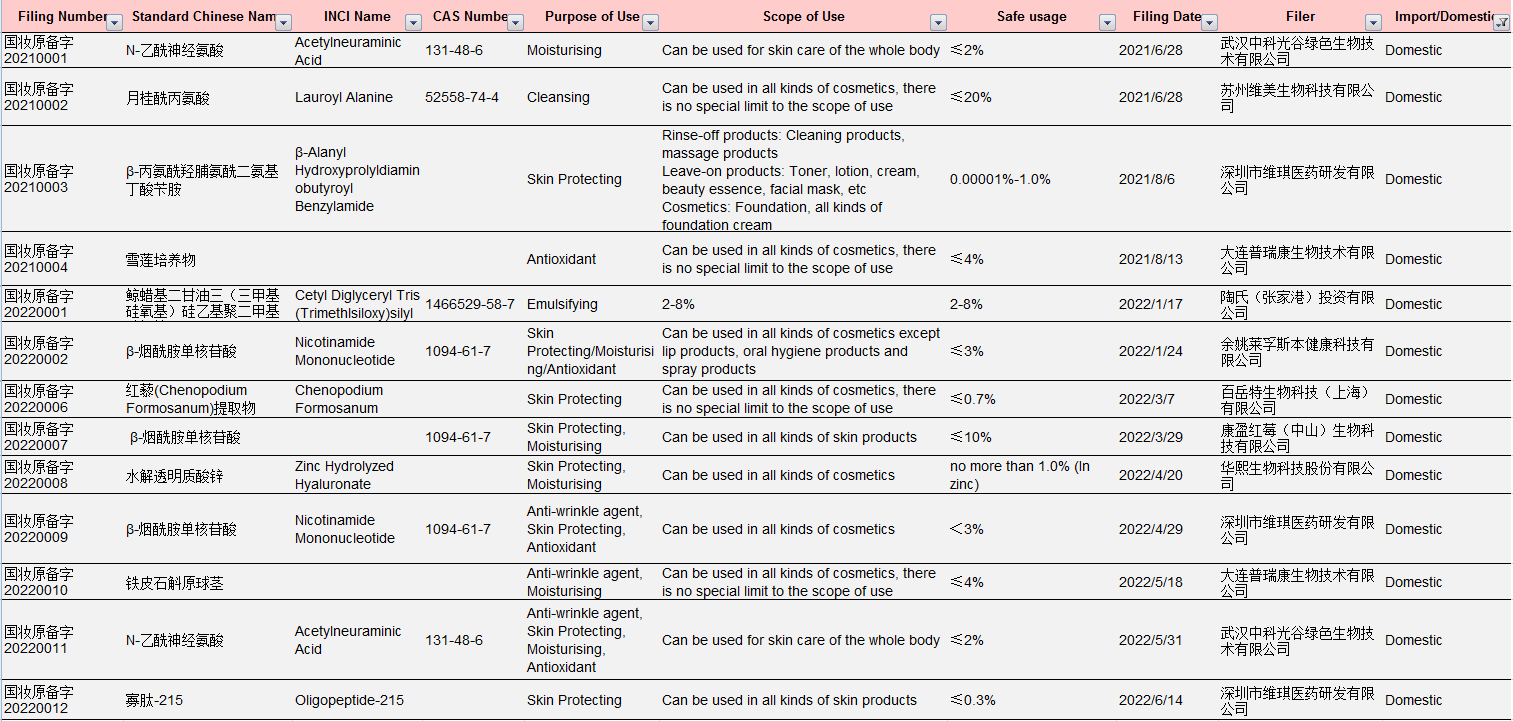Click the CAS Number filter arrow
1513x721 pixels.
pos(515,22)
